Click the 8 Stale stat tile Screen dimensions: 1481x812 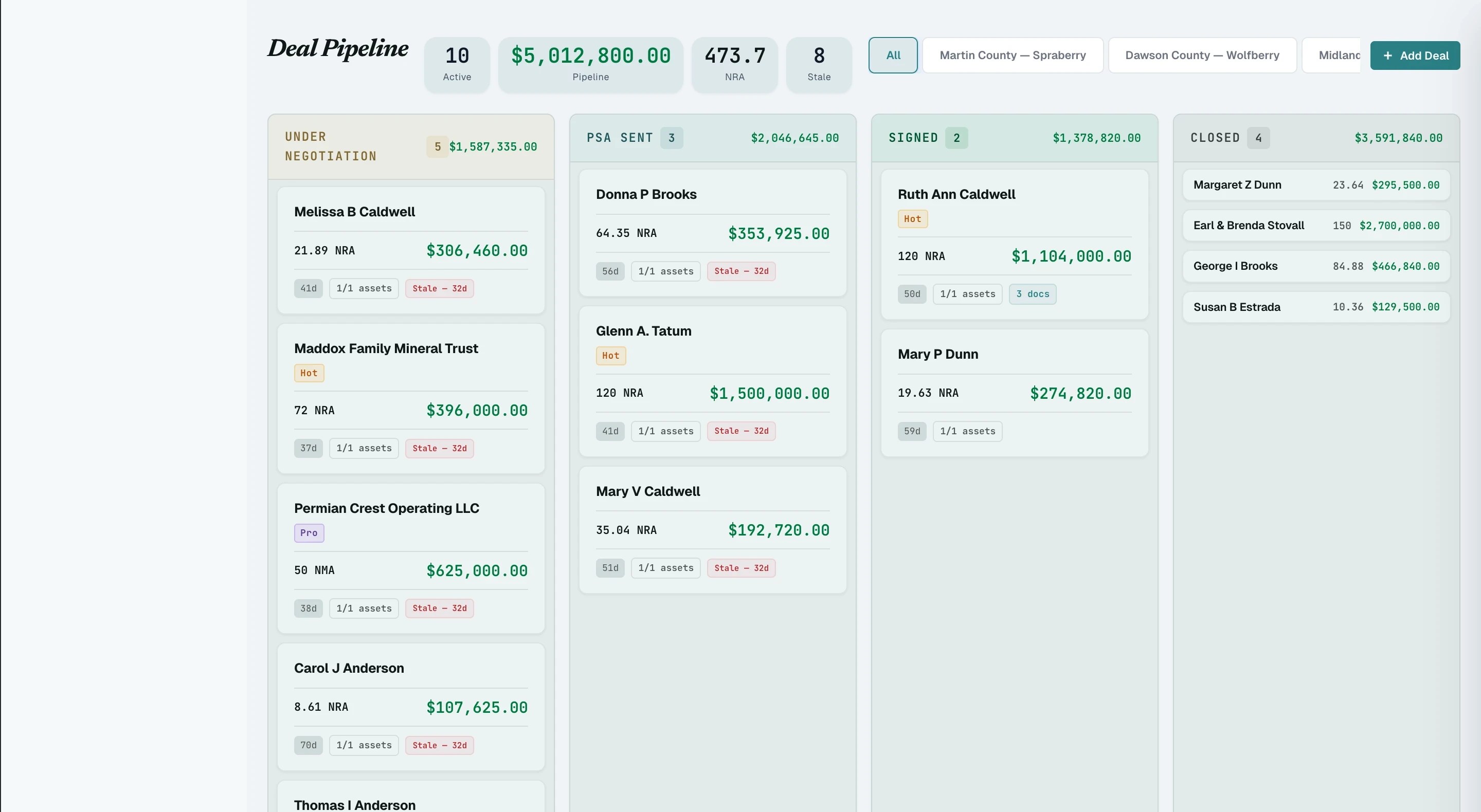[x=819, y=64]
